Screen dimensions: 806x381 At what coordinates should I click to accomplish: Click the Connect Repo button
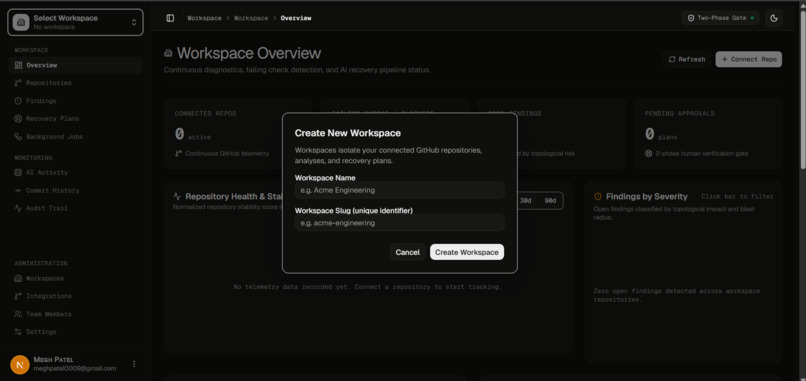(748, 59)
